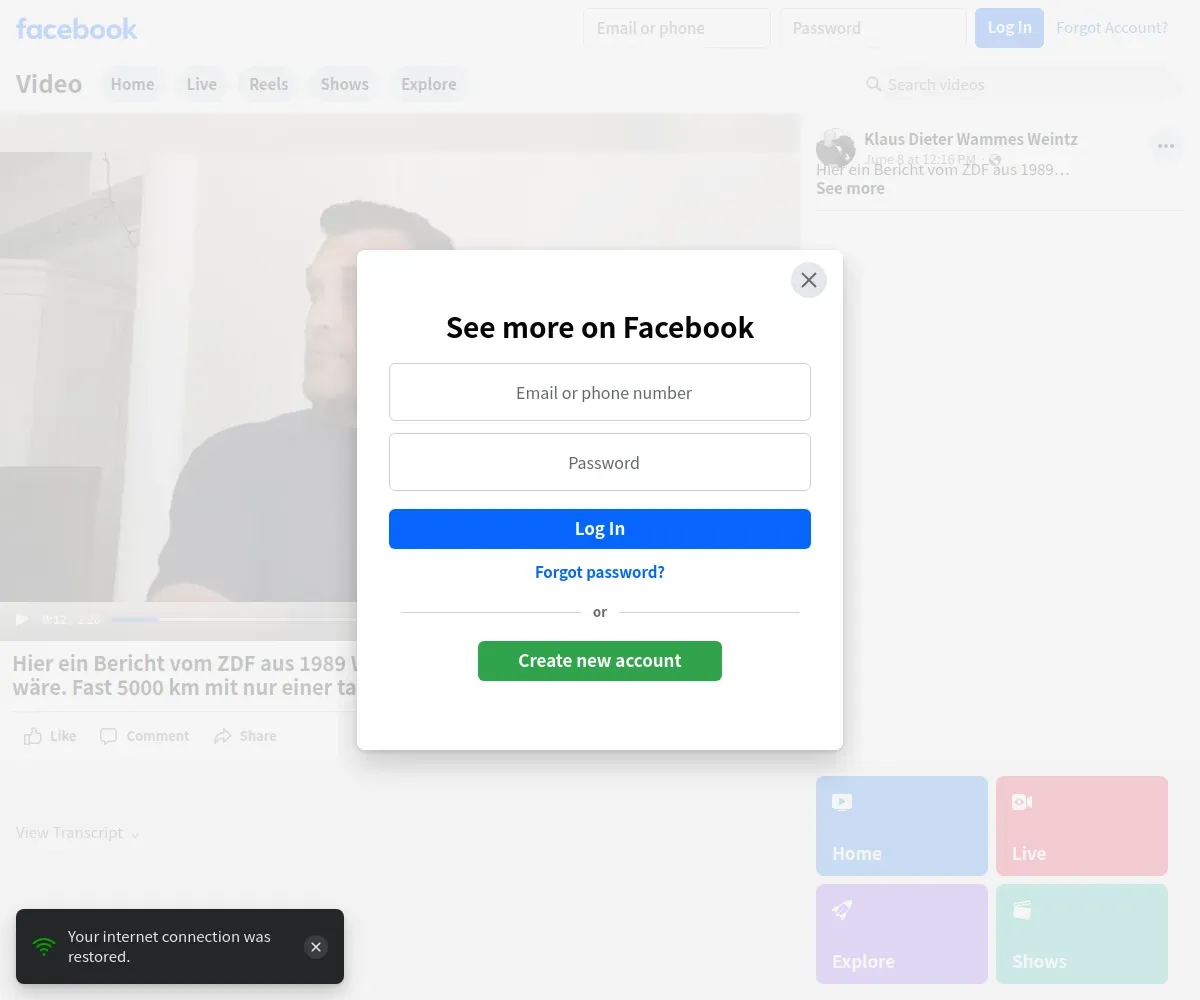The image size is (1200, 1000).
Task: Open the three-dots post options menu
Action: click(1166, 146)
